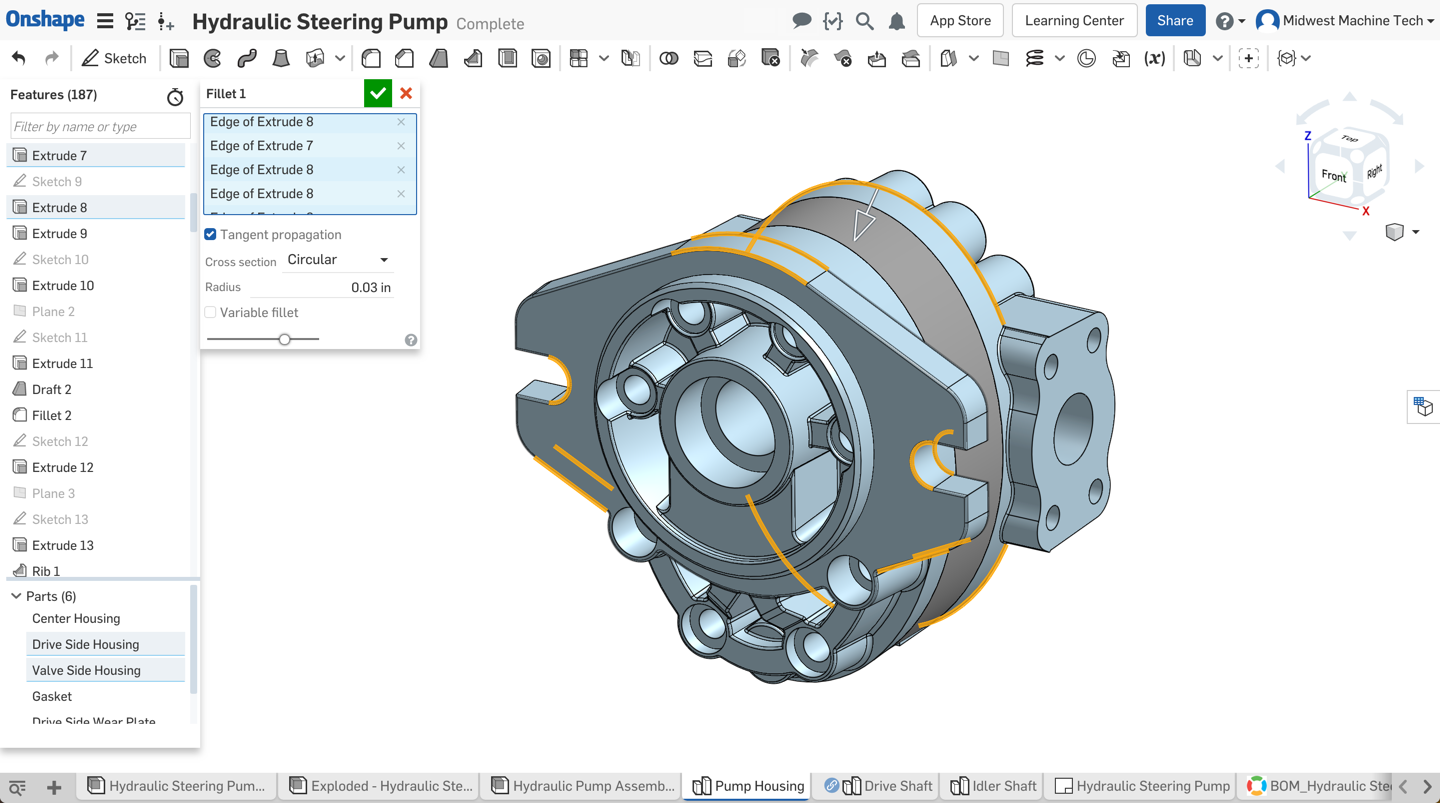The width and height of the screenshot is (1440, 803).
Task: Open the Onshape main hamburger menu
Action: [104, 20]
